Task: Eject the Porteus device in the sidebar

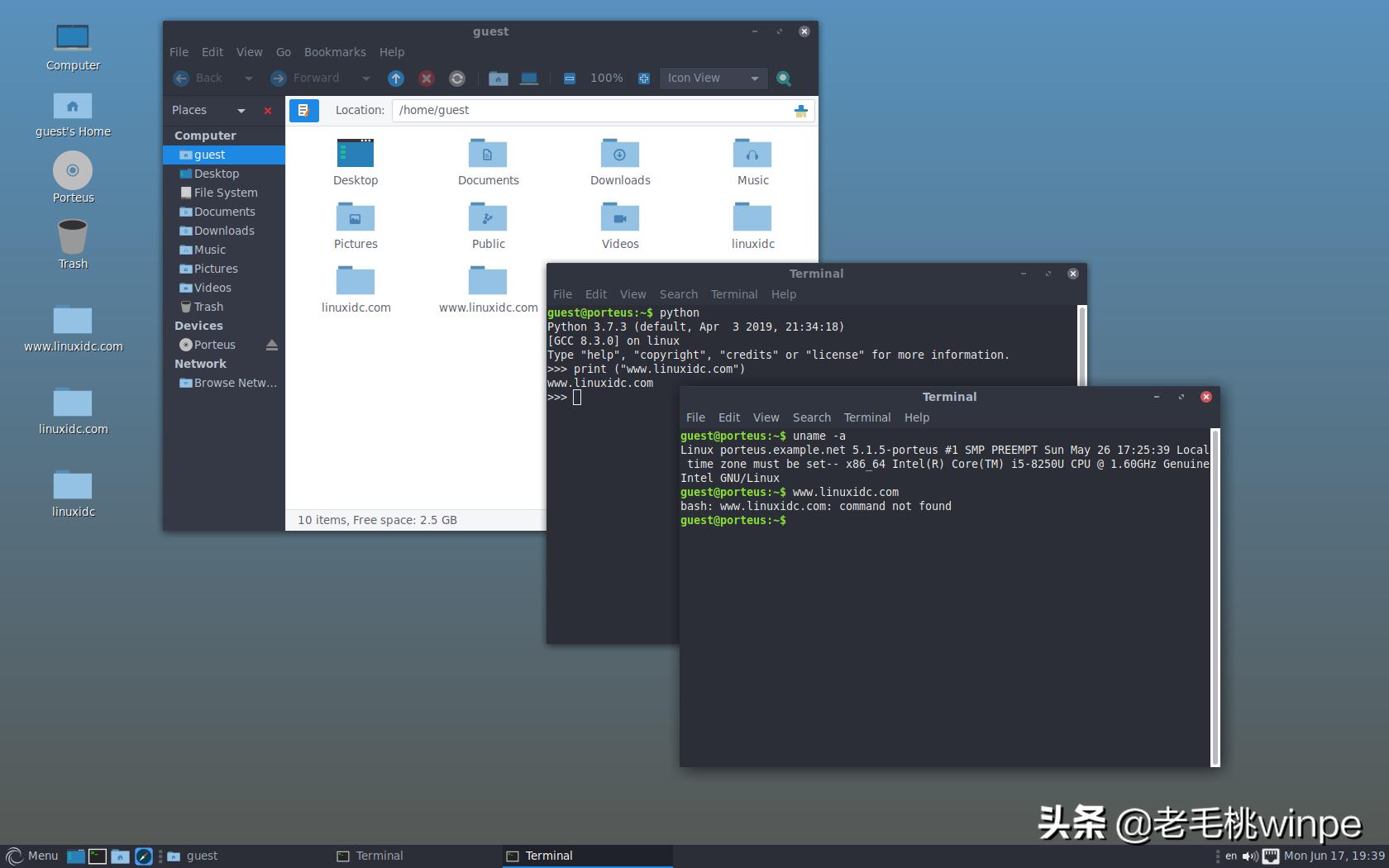Action: pyautogui.click(x=272, y=345)
